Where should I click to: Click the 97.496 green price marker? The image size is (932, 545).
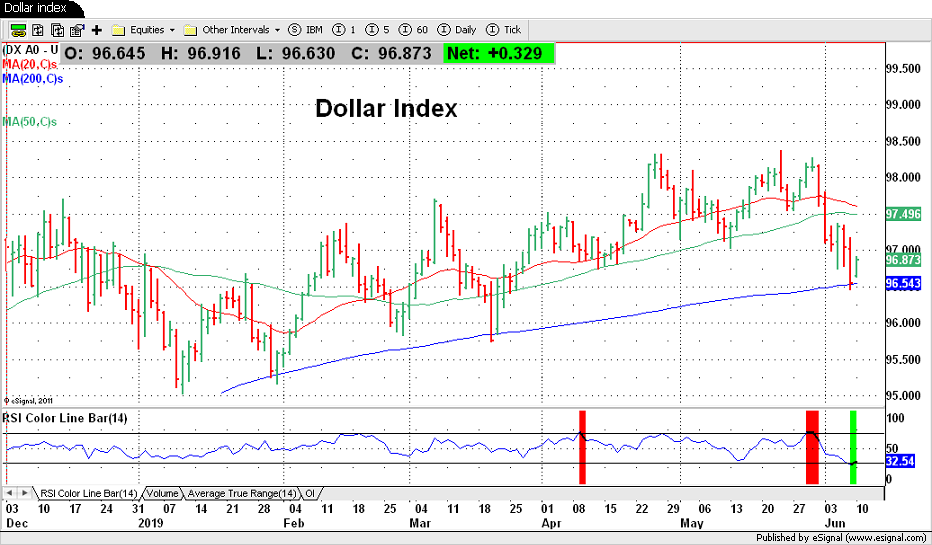point(903,214)
